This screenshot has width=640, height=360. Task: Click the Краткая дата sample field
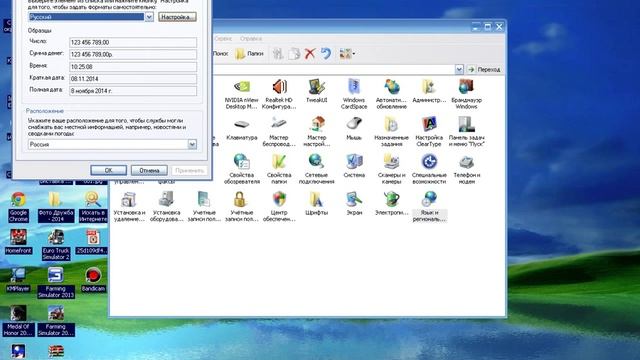tap(133, 79)
